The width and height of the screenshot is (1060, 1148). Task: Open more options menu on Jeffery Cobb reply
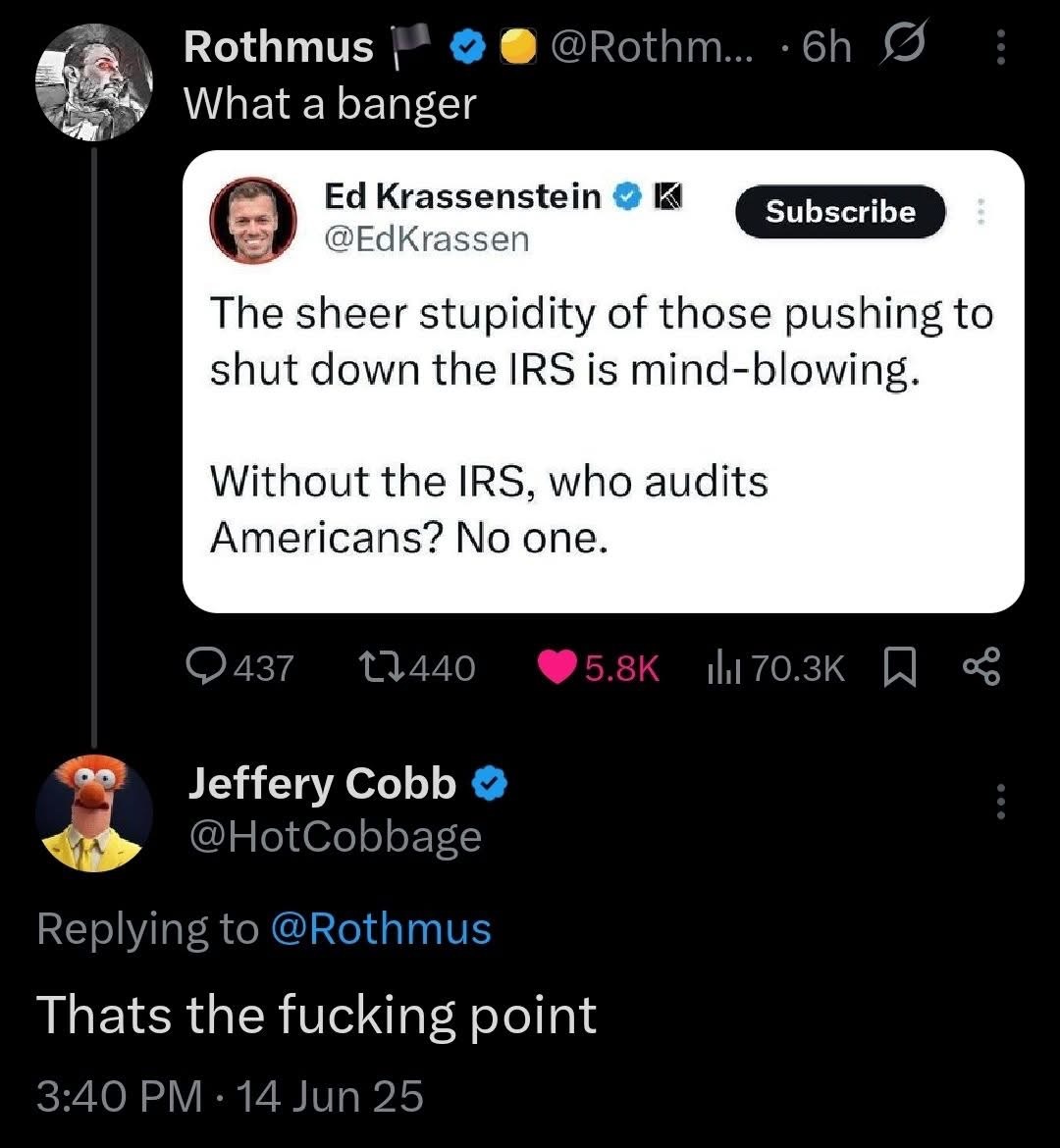coord(1000,802)
